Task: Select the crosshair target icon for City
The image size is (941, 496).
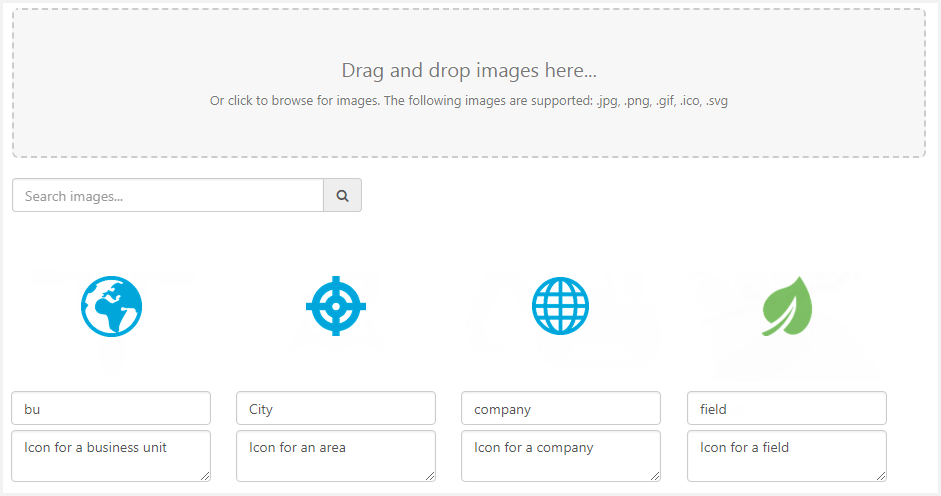Action: tap(336, 306)
